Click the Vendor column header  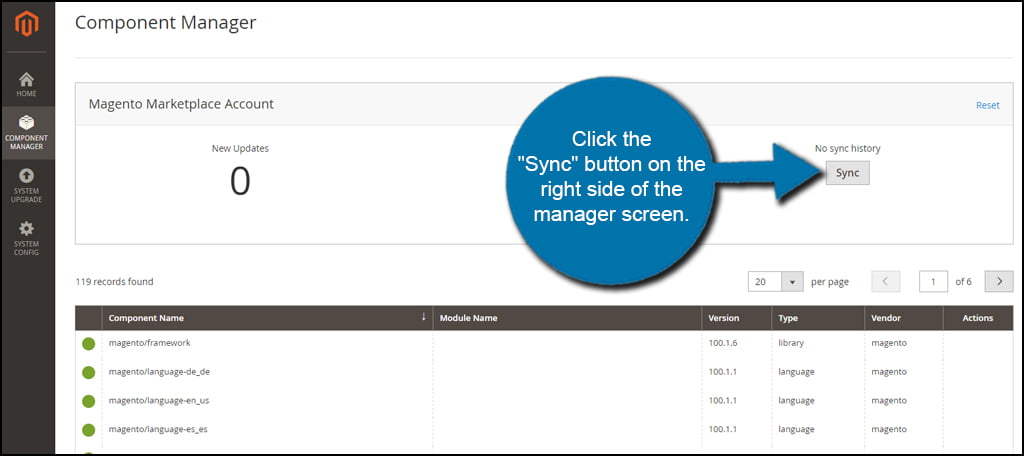pos(904,318)
